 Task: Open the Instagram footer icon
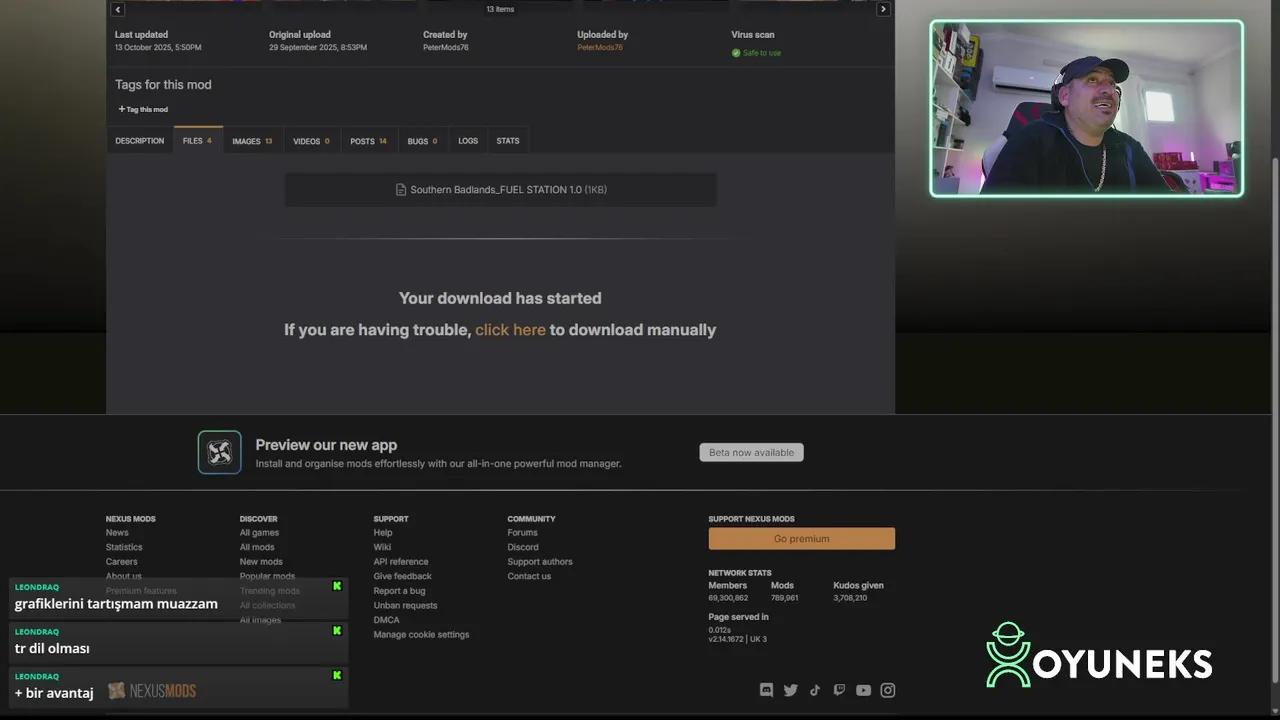click(888, 690)
